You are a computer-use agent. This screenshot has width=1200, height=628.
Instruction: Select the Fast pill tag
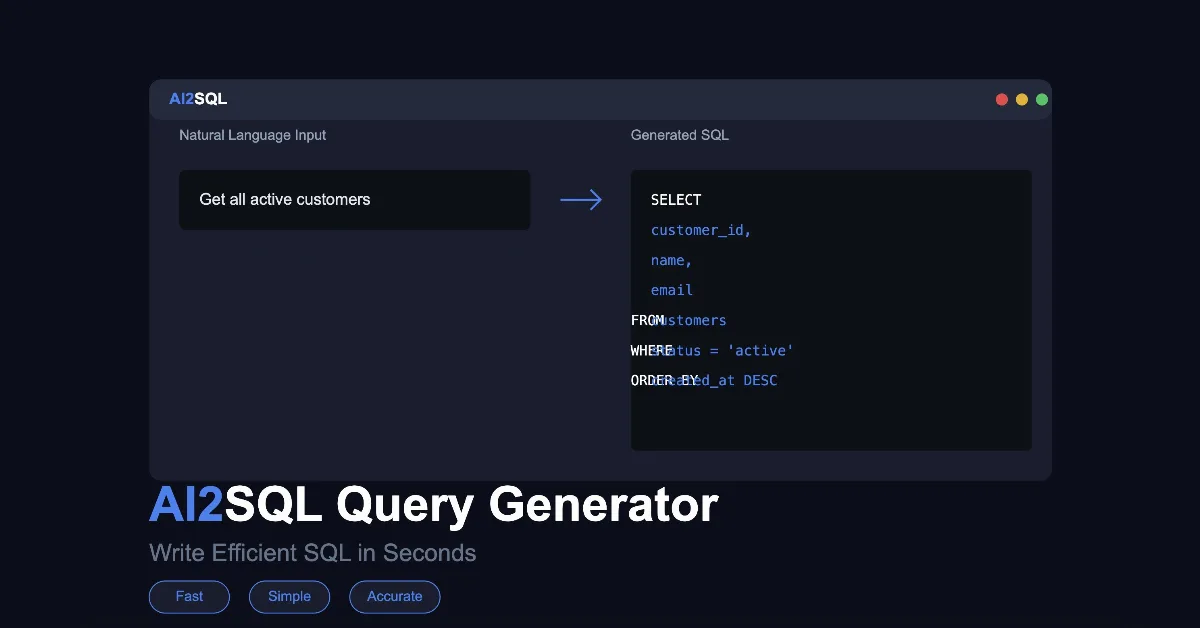pyautogui.click(x=189, y=596)
